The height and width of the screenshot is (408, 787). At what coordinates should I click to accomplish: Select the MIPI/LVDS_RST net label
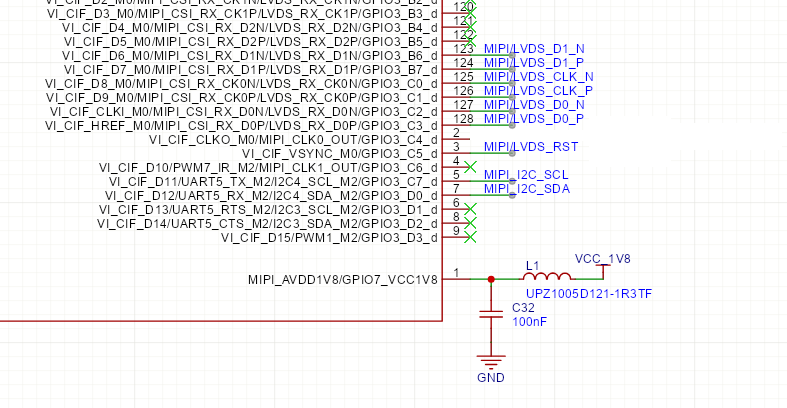click(530, 147)
